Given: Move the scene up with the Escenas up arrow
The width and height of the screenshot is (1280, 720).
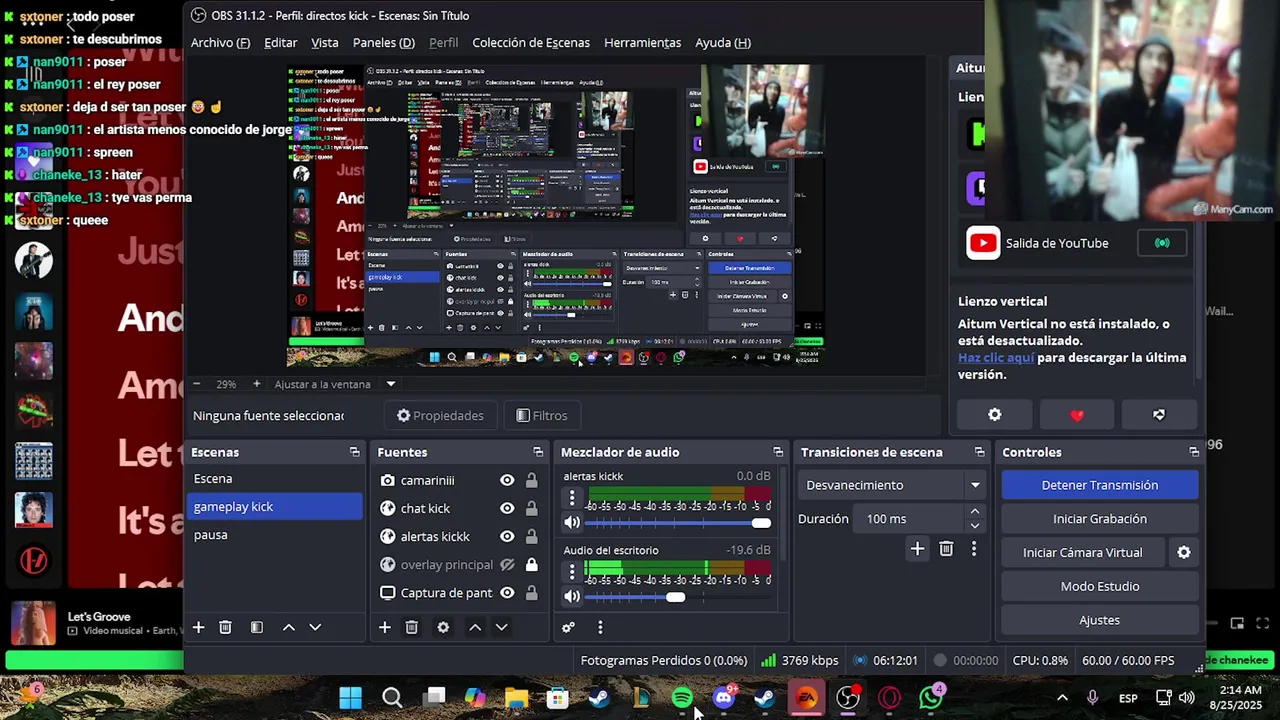Looking at the screenshot, I should 288,627.
